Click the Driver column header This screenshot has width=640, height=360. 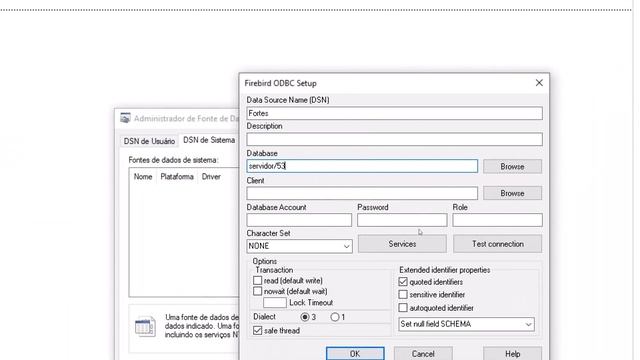211,177
